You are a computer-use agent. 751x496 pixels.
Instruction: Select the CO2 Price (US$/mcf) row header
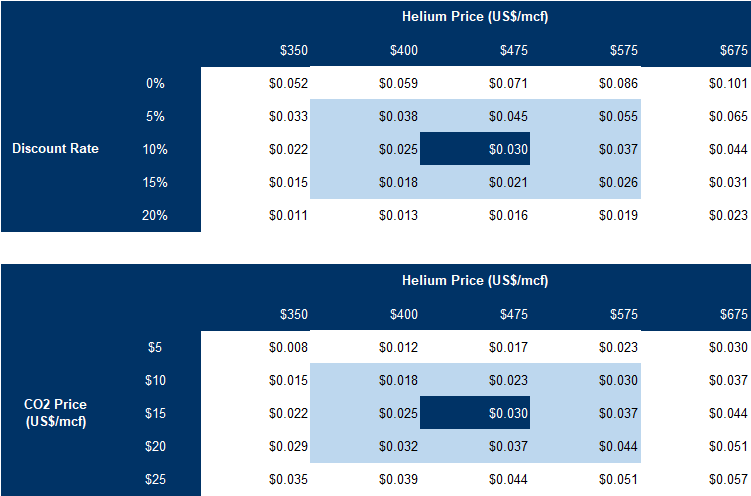click(55, 413)
